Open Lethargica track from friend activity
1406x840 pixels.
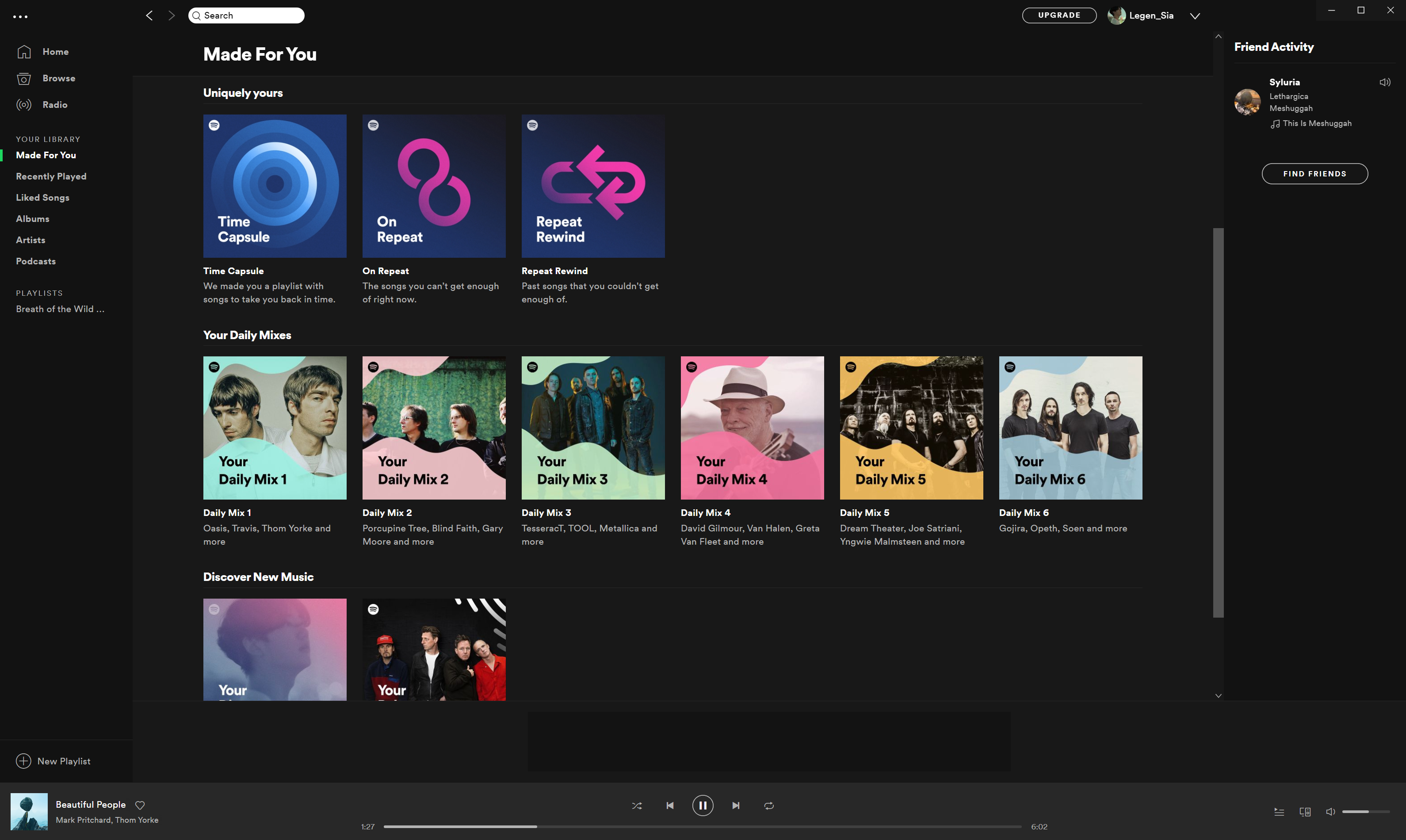(x=1288, y=96)
